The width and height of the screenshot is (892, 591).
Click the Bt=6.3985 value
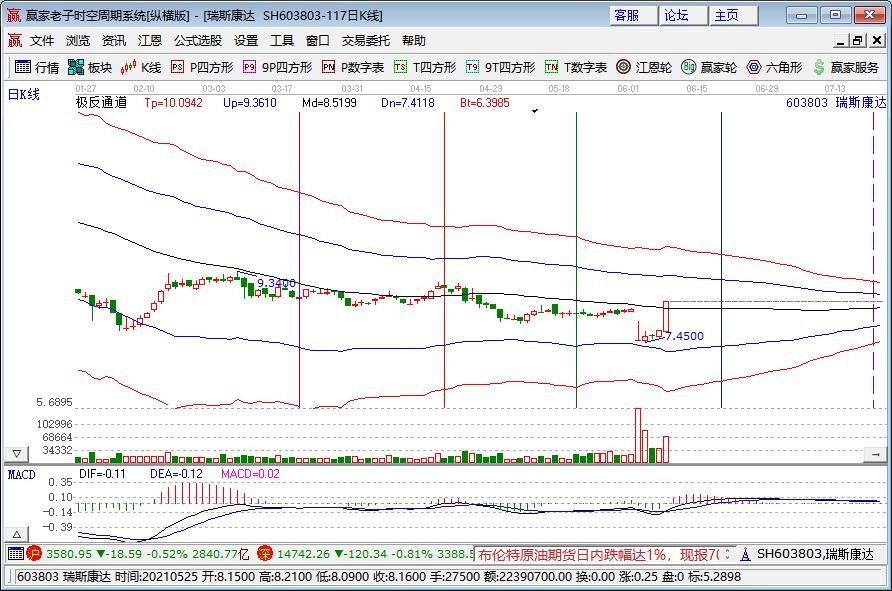(485, 102)
